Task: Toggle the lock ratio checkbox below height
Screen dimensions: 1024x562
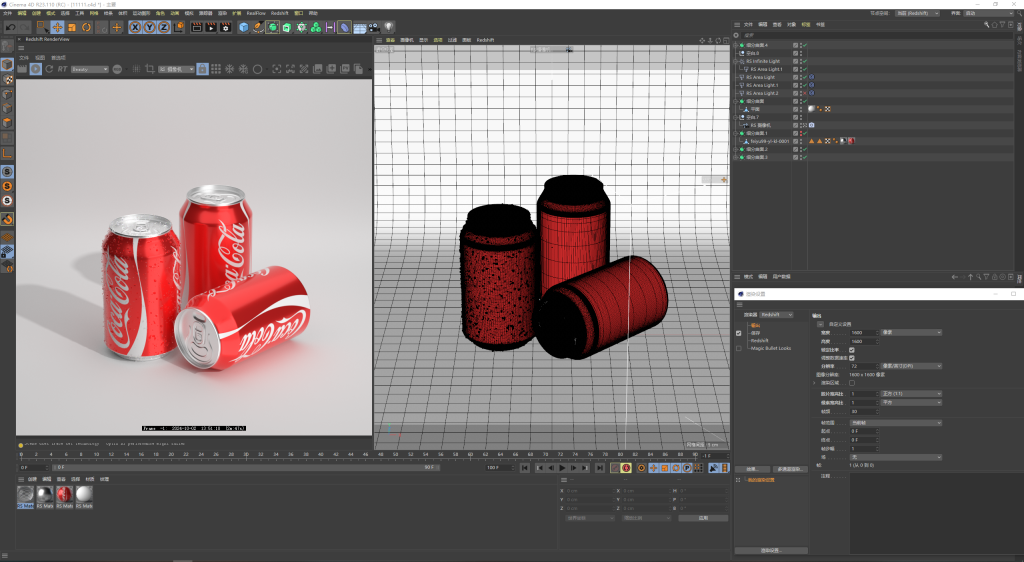Action: coord(852,350)
